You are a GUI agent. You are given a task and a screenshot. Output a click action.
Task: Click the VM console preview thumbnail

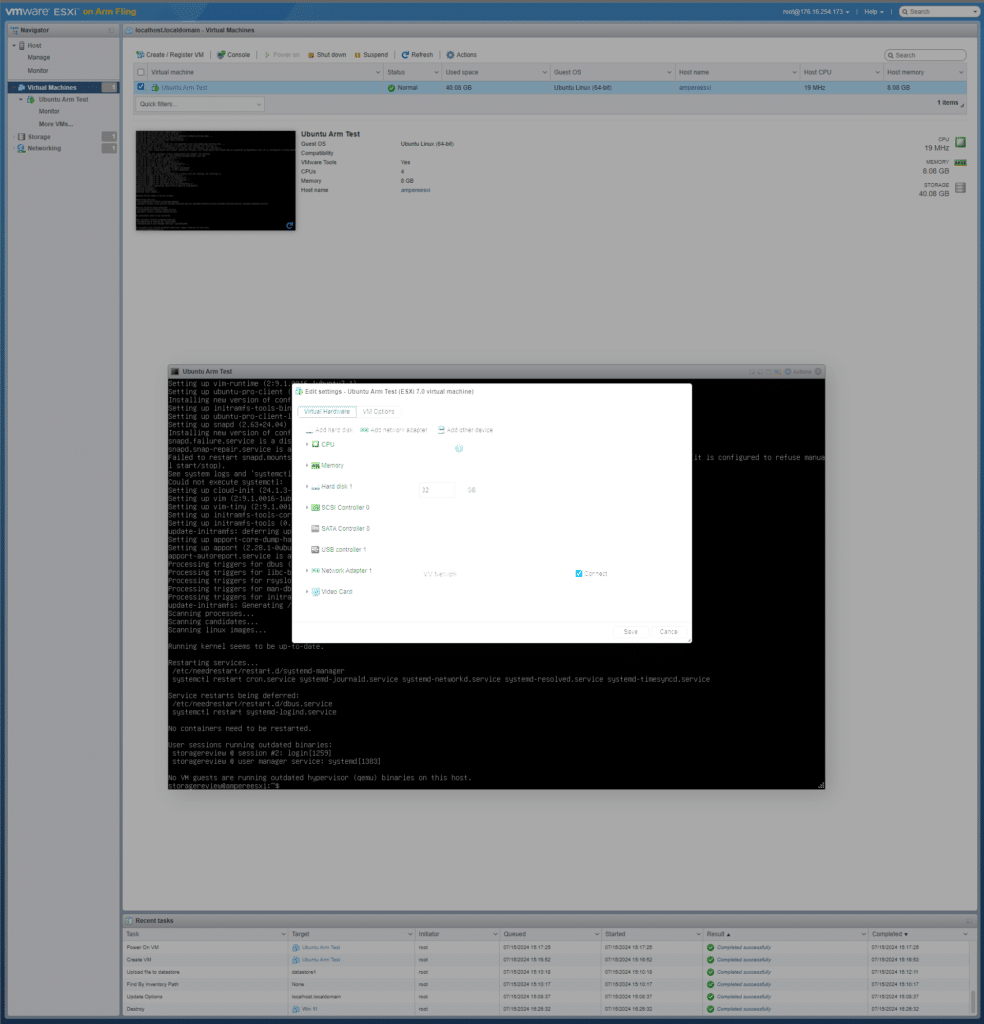pyautogui.click(x=215, y=180)
